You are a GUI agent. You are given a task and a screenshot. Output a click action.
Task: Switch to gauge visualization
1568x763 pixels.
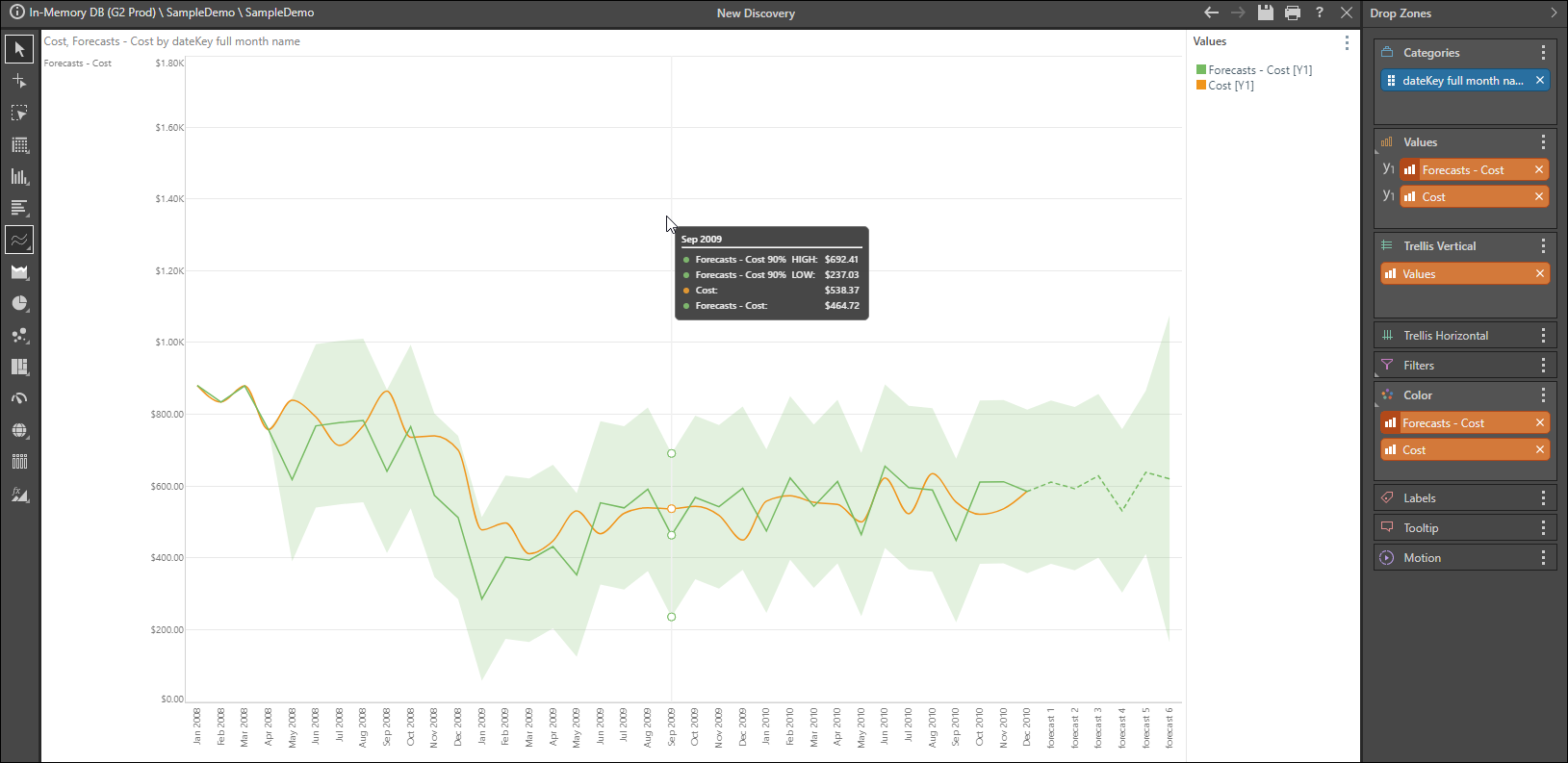click(19, 398)
